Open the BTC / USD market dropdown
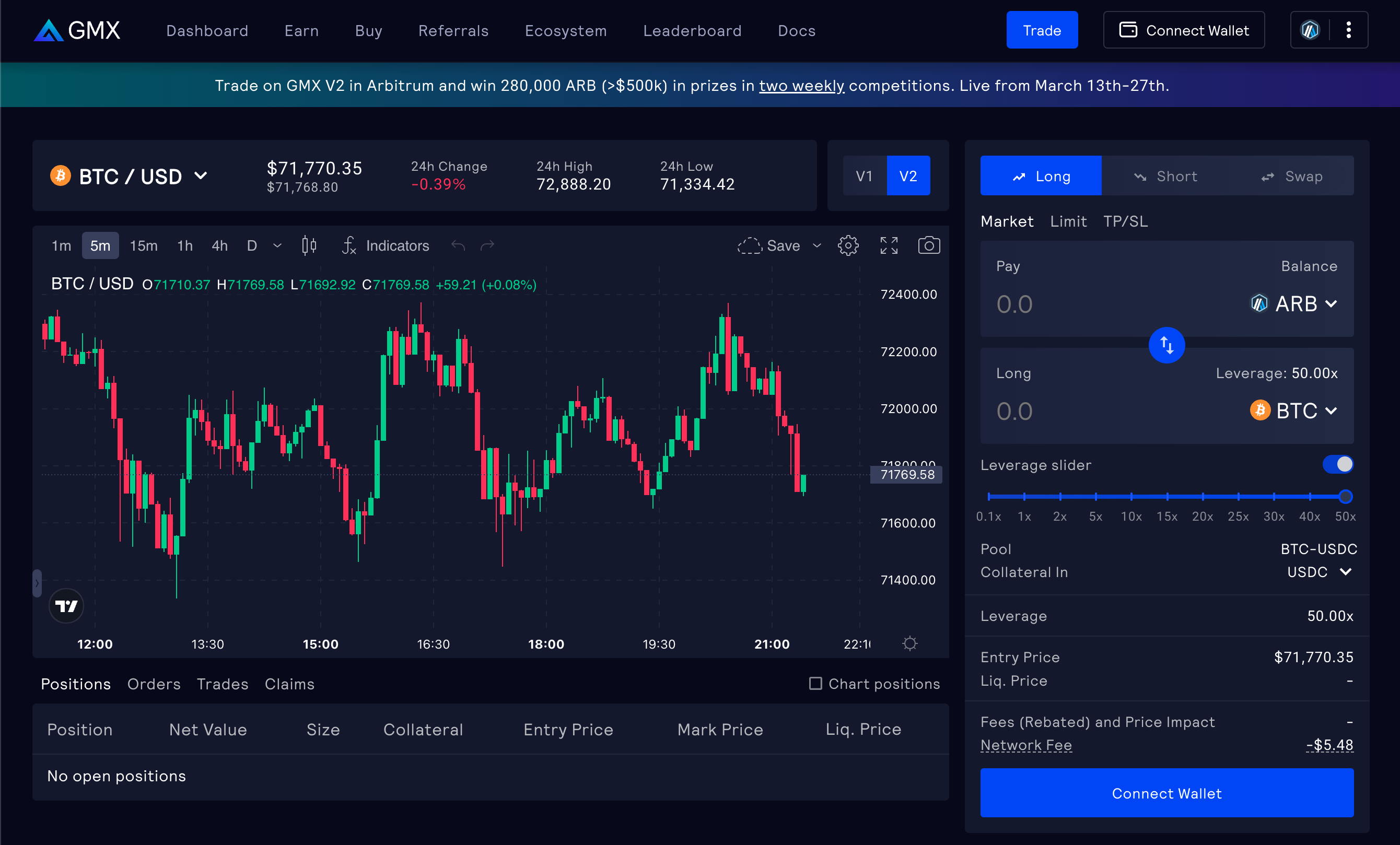Viewport: 1400px width, 845px height. (x=130, y=177)
